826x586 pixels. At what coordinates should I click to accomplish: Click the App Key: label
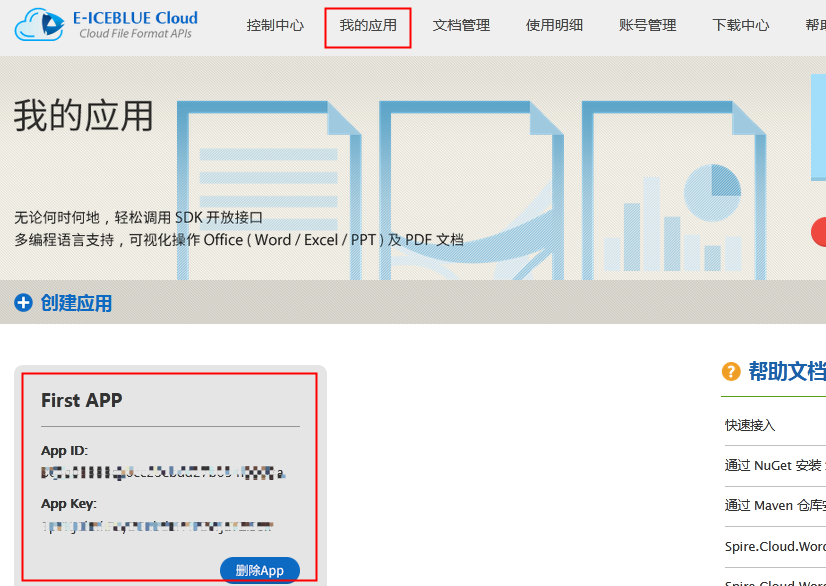(69, 504)
